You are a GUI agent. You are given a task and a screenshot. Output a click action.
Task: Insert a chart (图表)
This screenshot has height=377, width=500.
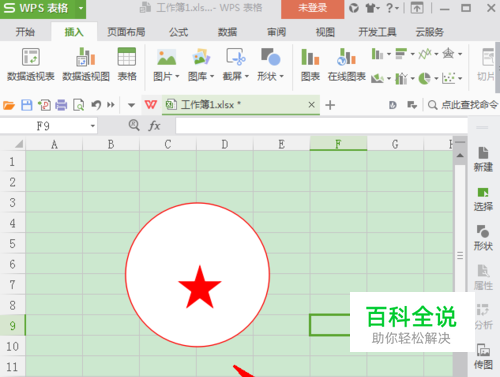click(310, 65)
